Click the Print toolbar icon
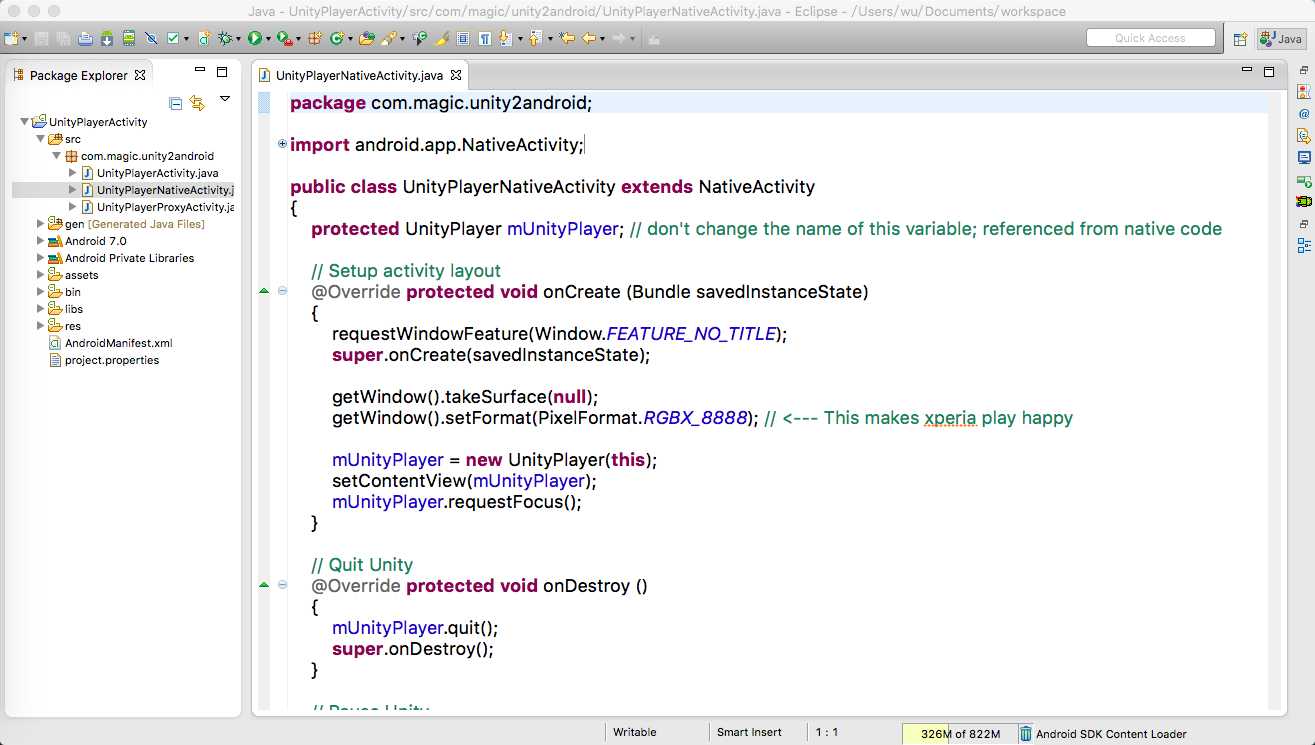1315x745 pixels. click(x=85, y=38)
